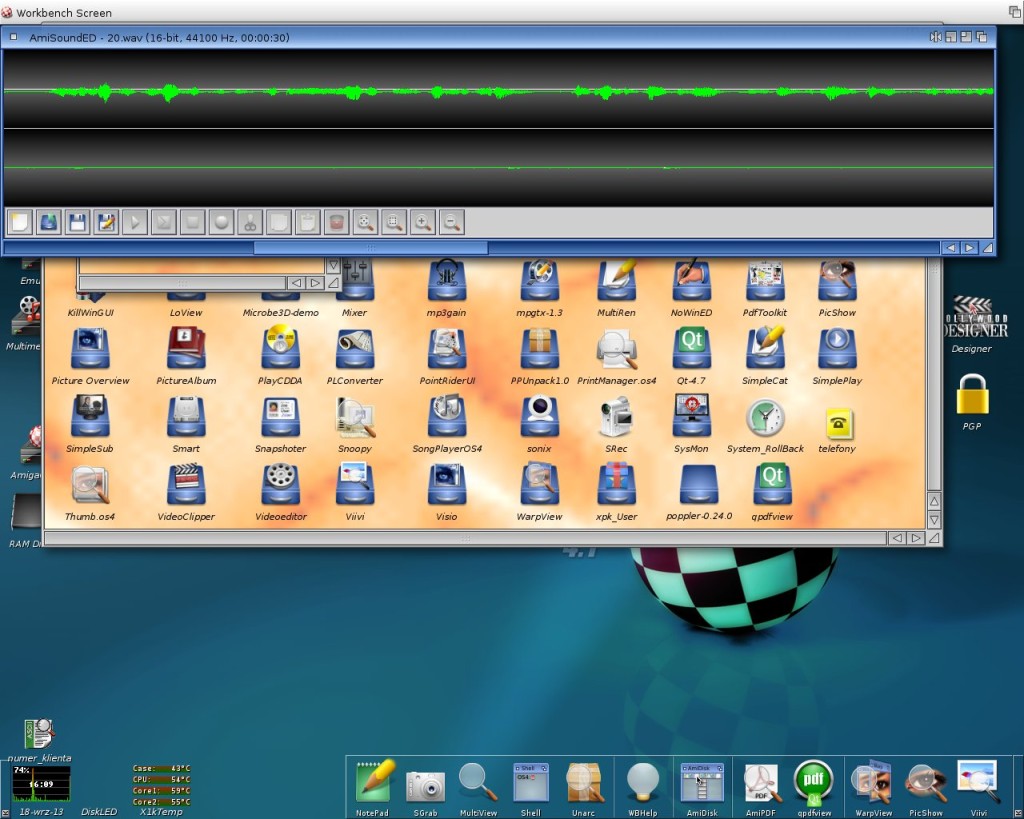
Task: Save the sound with the floppy icon
Action: point(77,223)
